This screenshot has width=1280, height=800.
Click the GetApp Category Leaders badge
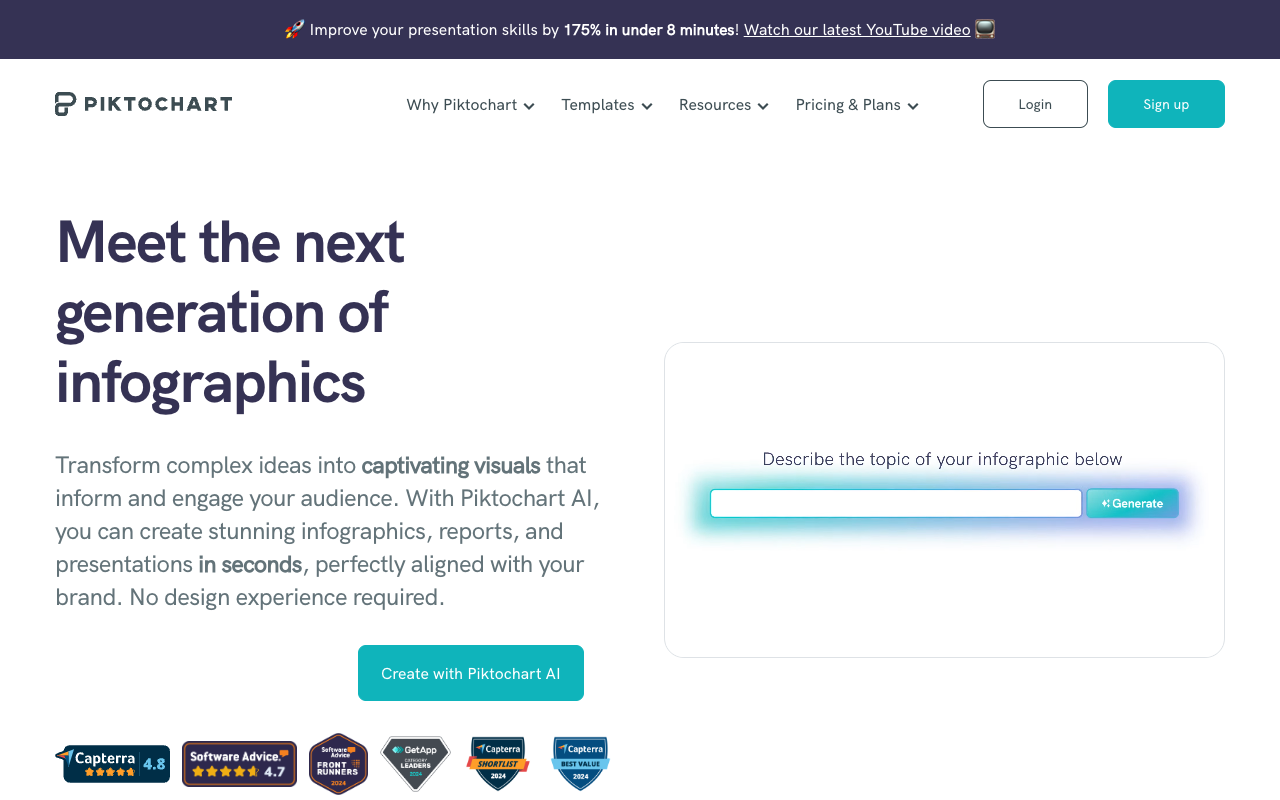click(x=415, y=763)
